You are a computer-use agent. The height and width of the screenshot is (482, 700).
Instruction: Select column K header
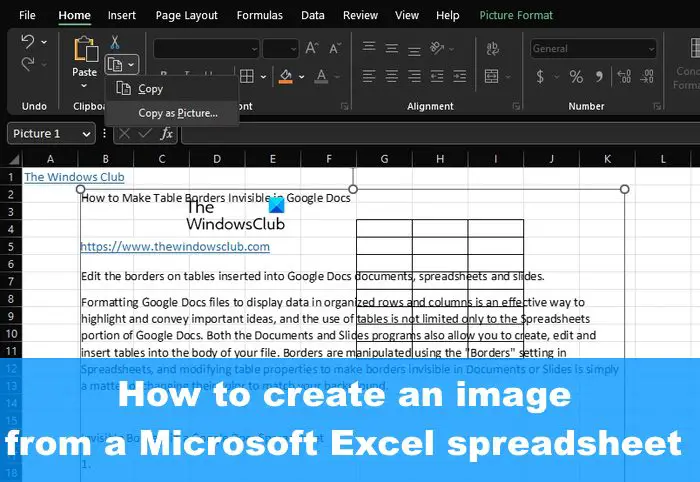pyautogui.click(x=608, y=159)
